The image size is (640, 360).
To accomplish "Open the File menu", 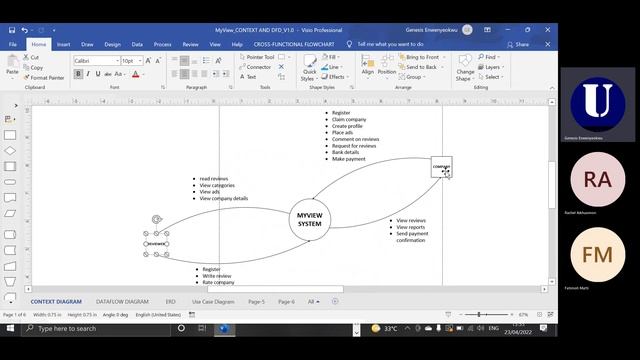I will [x=13, y=44].
